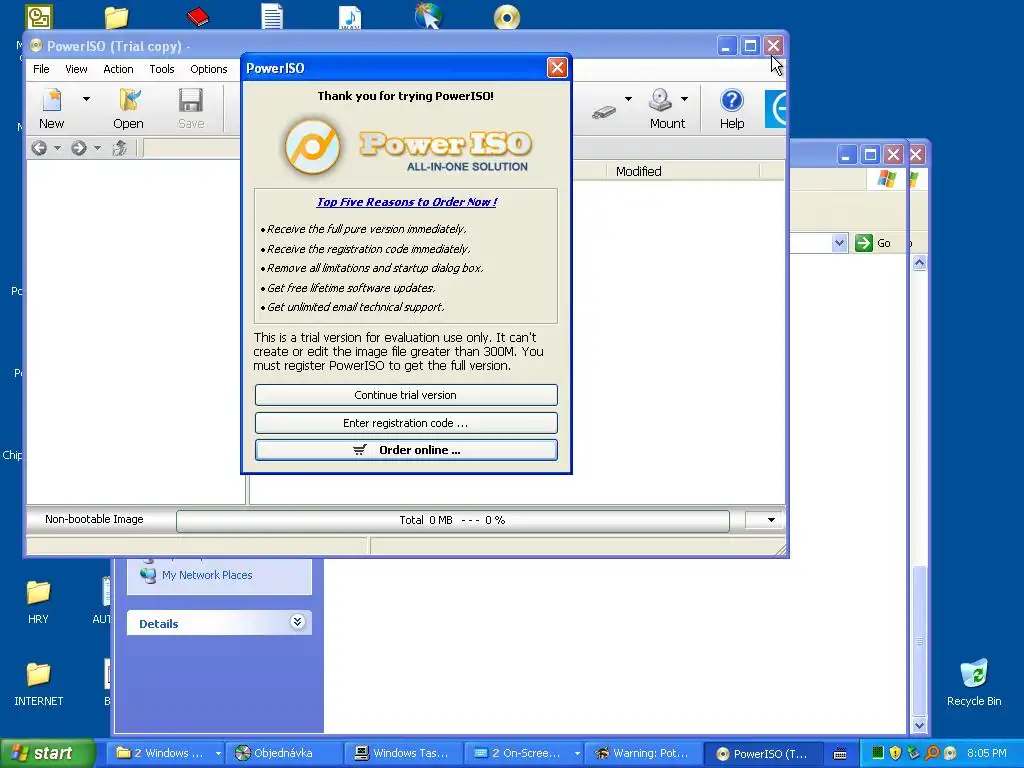Screen dimensions: 1024x768
Task: Click the Forward navigation arrow
Action: (x=79, y=148)
